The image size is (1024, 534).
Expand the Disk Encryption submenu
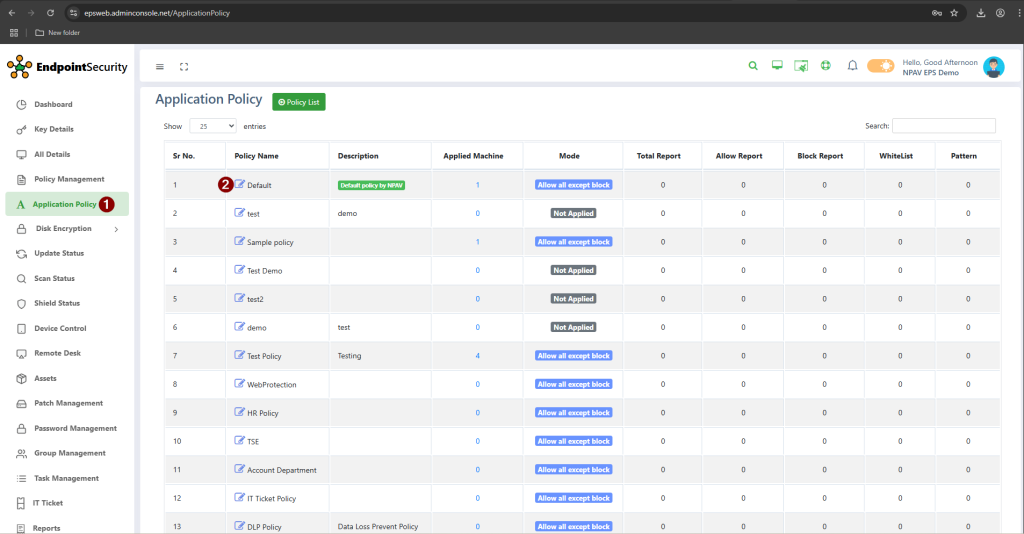click(116, 229)
